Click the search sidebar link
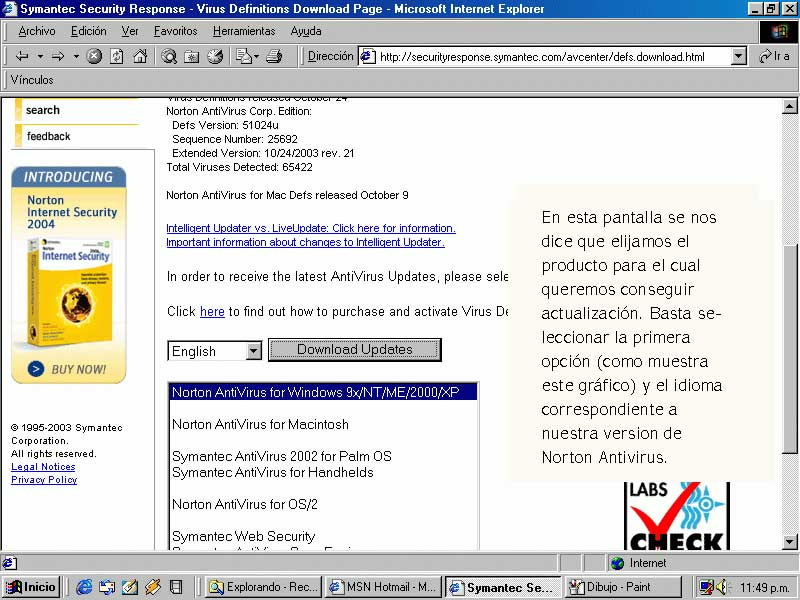The image size is (800, 600). [x=43, y=110]
